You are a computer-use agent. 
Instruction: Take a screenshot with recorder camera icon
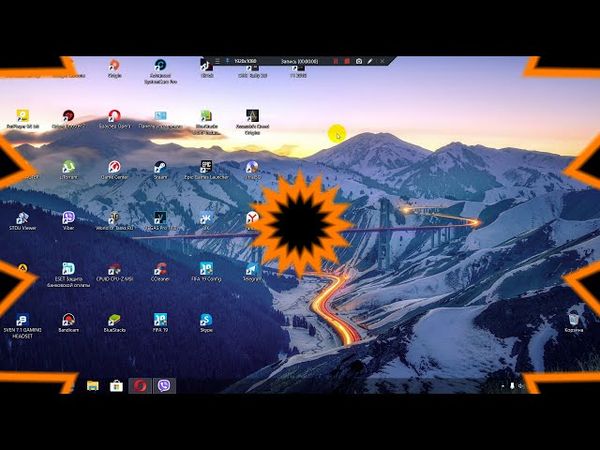(359, 62)
